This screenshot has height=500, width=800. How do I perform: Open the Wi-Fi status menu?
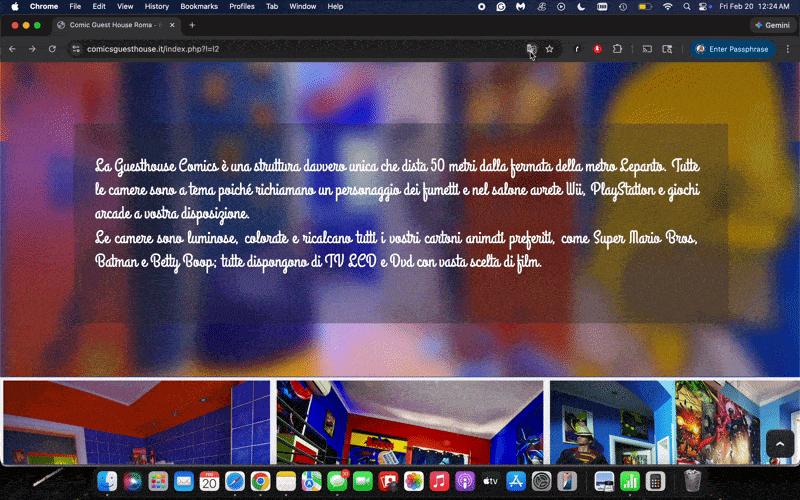(x=667, y=7)
